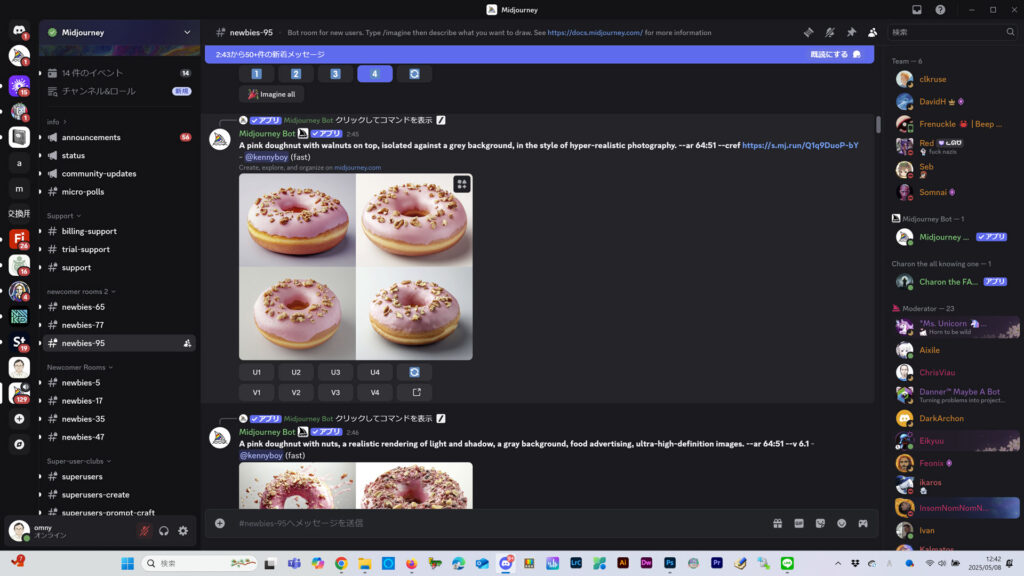Open the docs.midjourney.com link in topic
The height and width of the screenshot is (576, 1024).
[x=595, y=33]
